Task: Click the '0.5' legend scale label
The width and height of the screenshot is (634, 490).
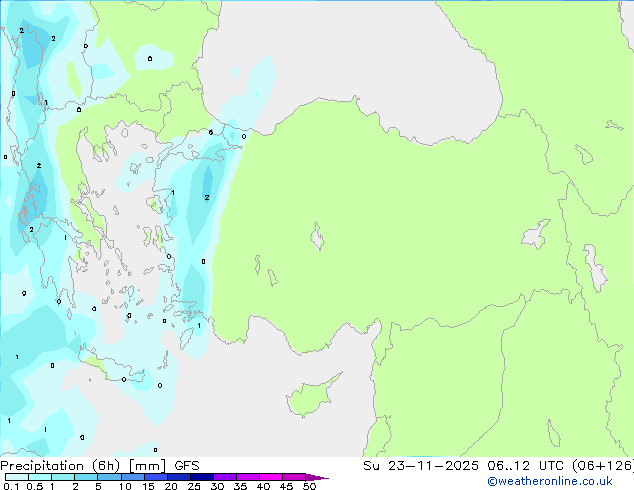Action: pyautogui.click(x=35, y=486)
